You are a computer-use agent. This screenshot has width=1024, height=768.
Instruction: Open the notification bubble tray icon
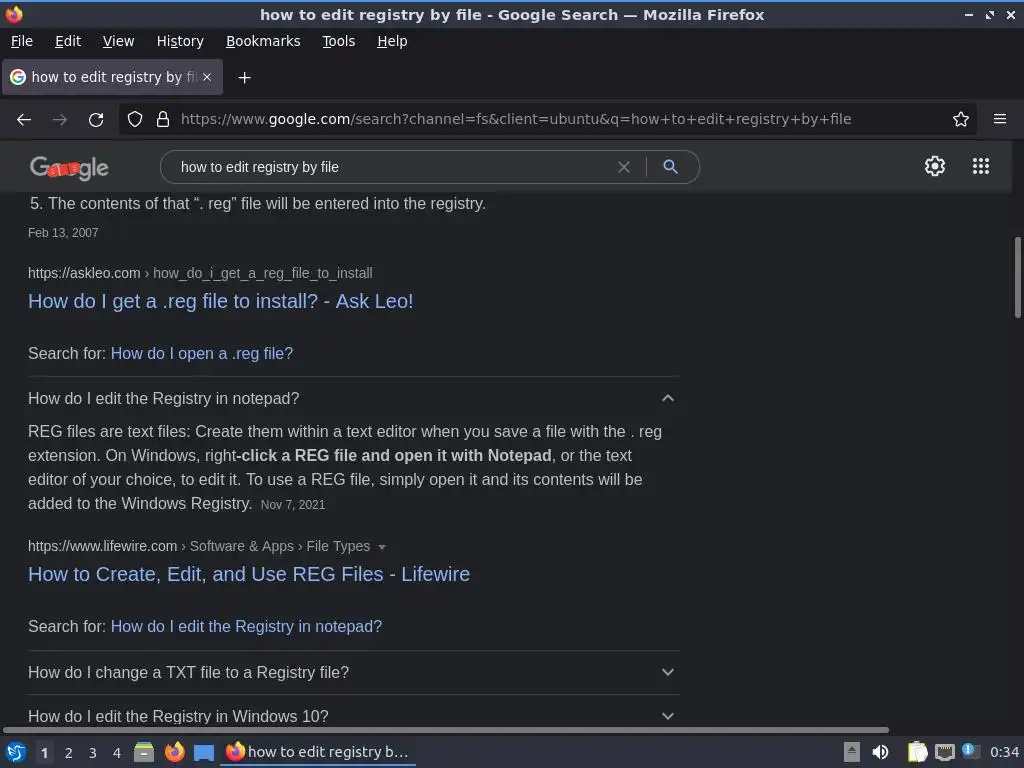970,751
